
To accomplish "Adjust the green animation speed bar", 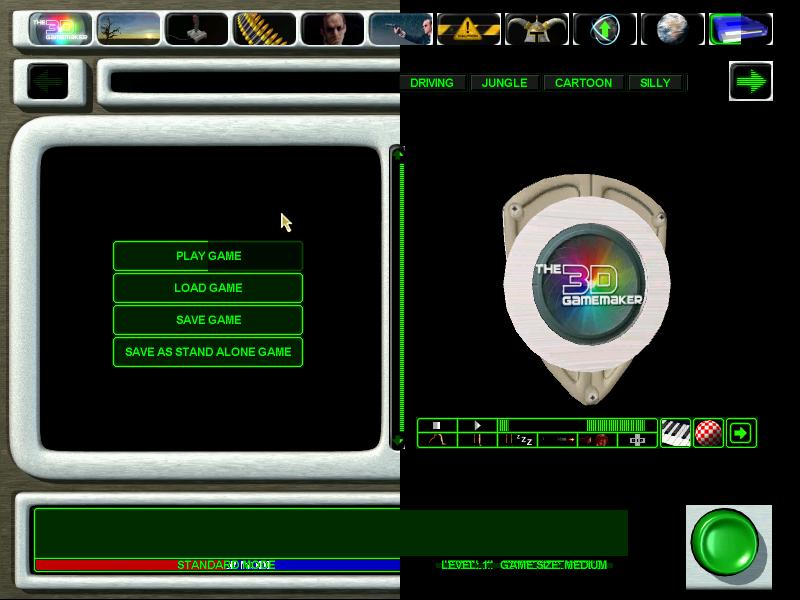I will (x=577, y=426).
